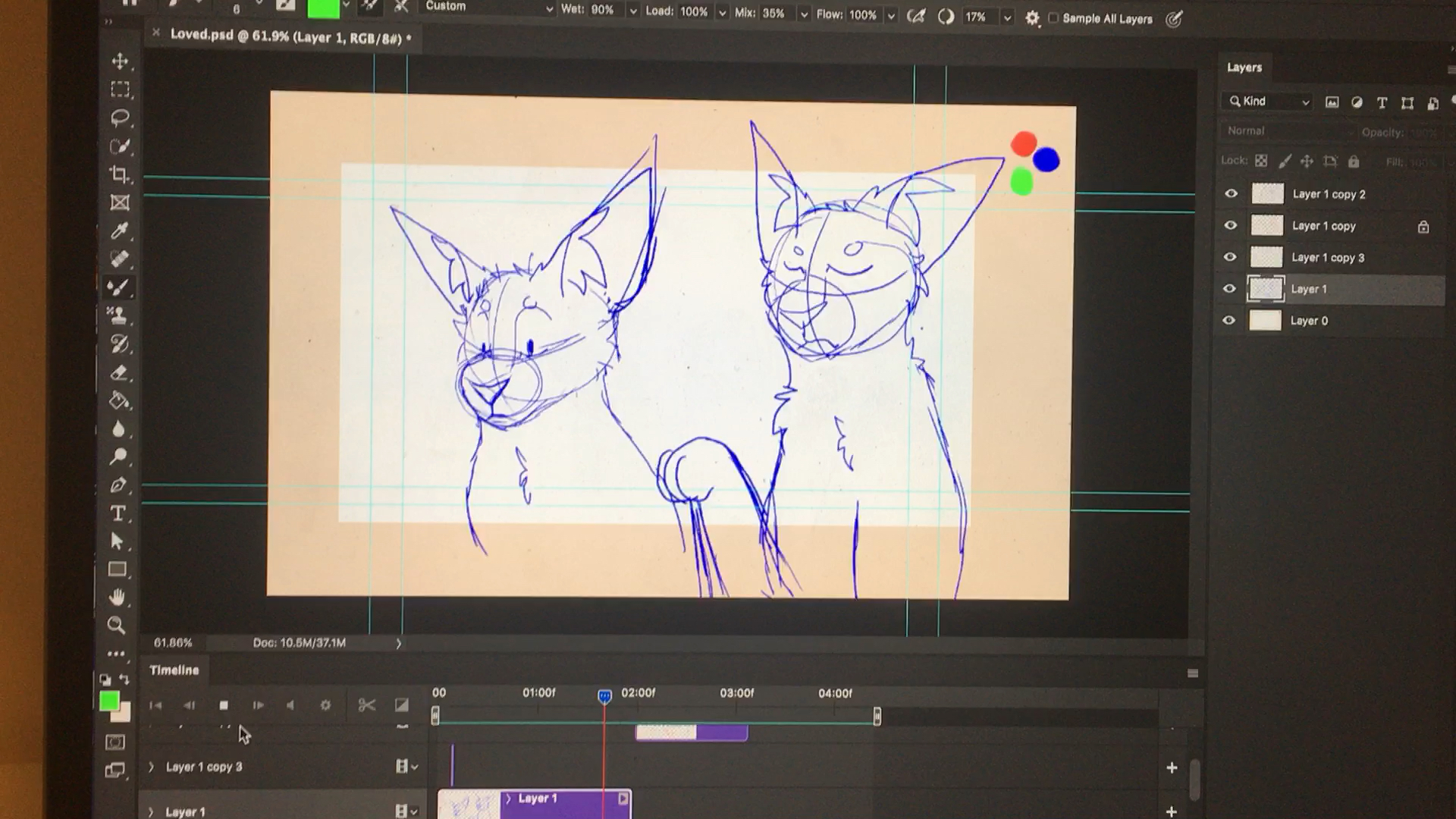
Task: Hide the Layer 1 copy layer
Action: [x=1231, y=225]
